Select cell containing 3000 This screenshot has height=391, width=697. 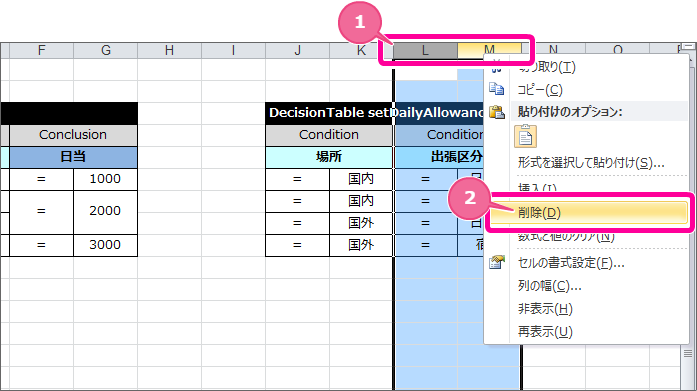pos(105,245)
